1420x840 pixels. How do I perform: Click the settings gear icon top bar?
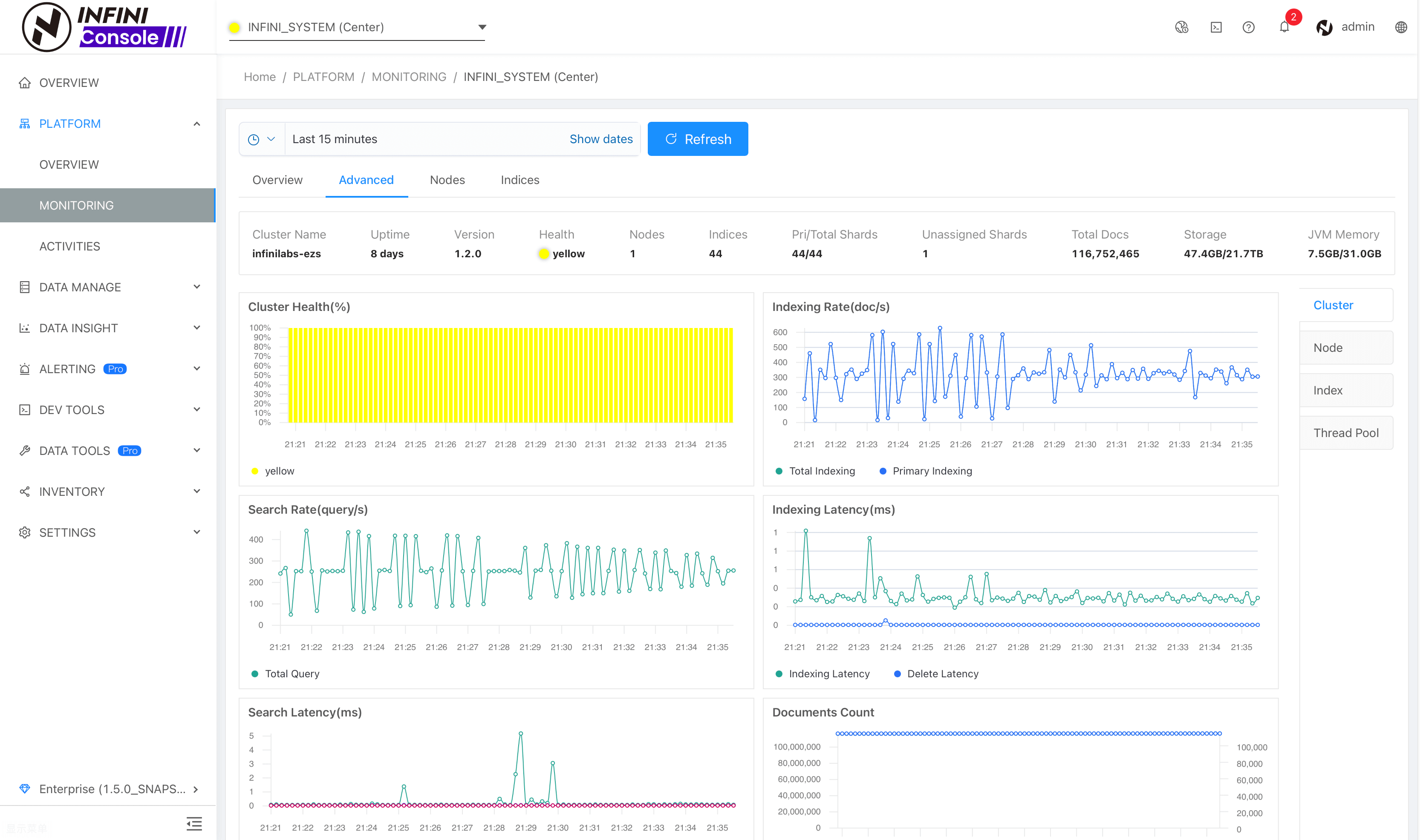(26, 531)
